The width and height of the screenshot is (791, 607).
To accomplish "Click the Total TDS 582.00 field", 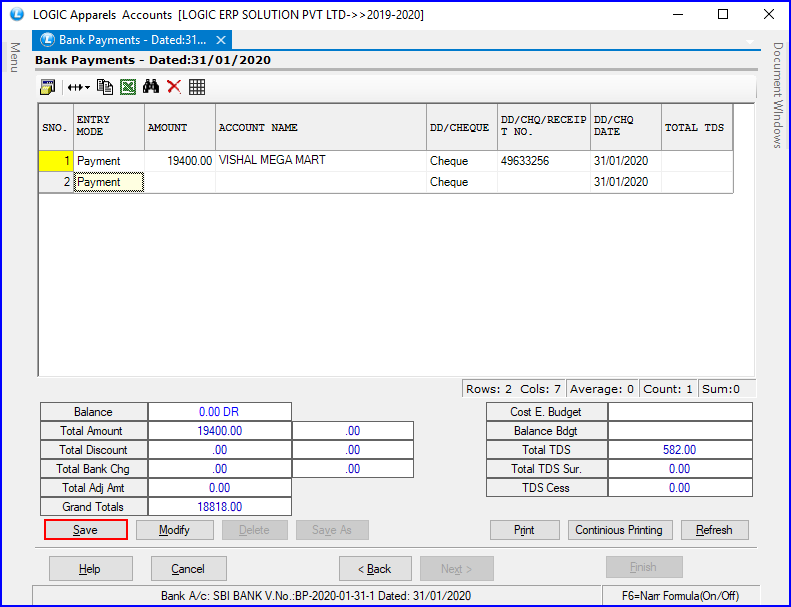I will [x=680, y=450].
